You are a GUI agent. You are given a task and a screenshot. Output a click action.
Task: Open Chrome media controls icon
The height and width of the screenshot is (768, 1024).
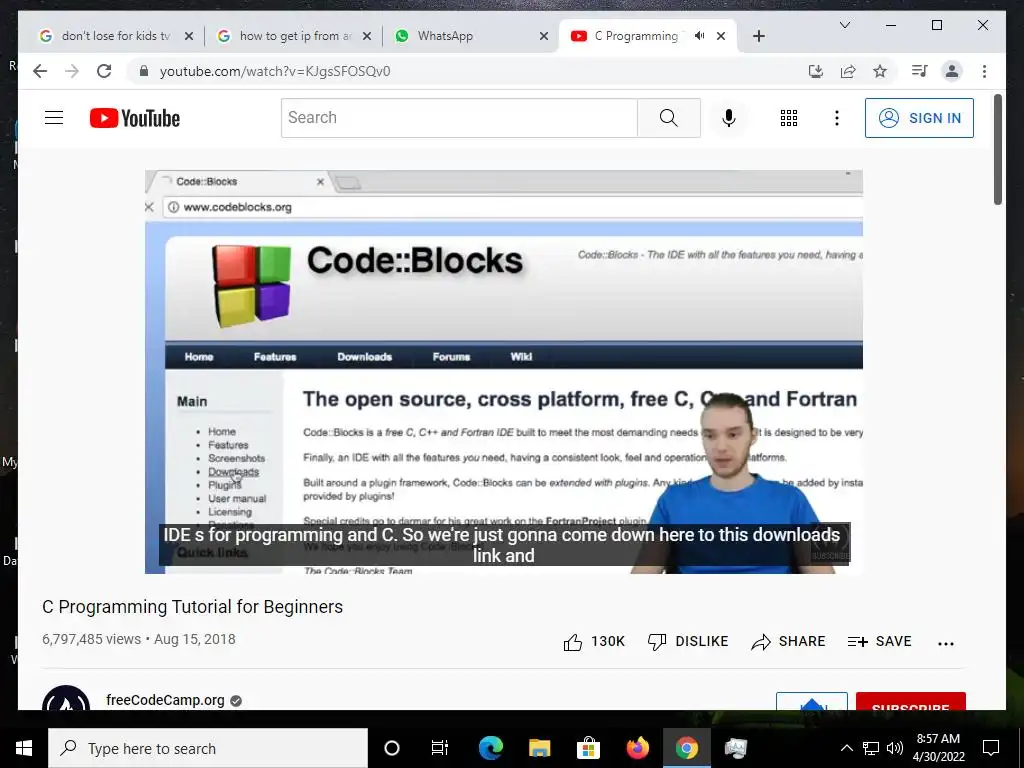(x=920, y=71)
